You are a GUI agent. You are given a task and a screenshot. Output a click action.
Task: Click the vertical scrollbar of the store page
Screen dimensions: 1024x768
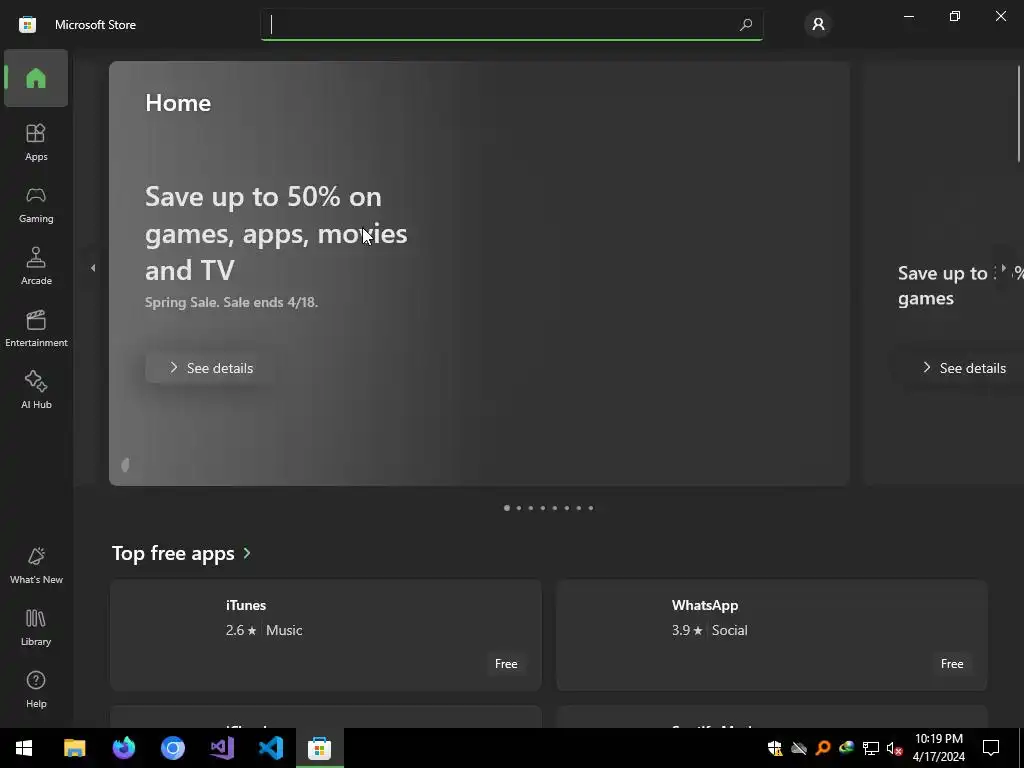(1019, 114)
